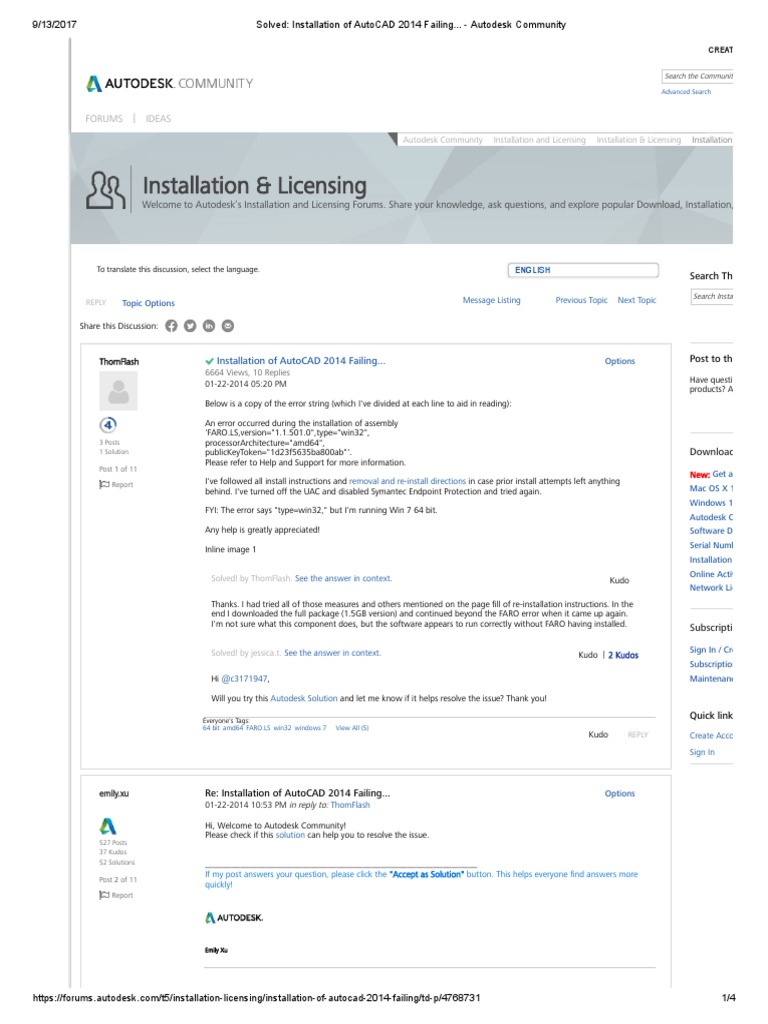Open emily.xu user profile name
Image resolution: width=768 pixels, height=1024 pixels.
click(x=114, y=793)
